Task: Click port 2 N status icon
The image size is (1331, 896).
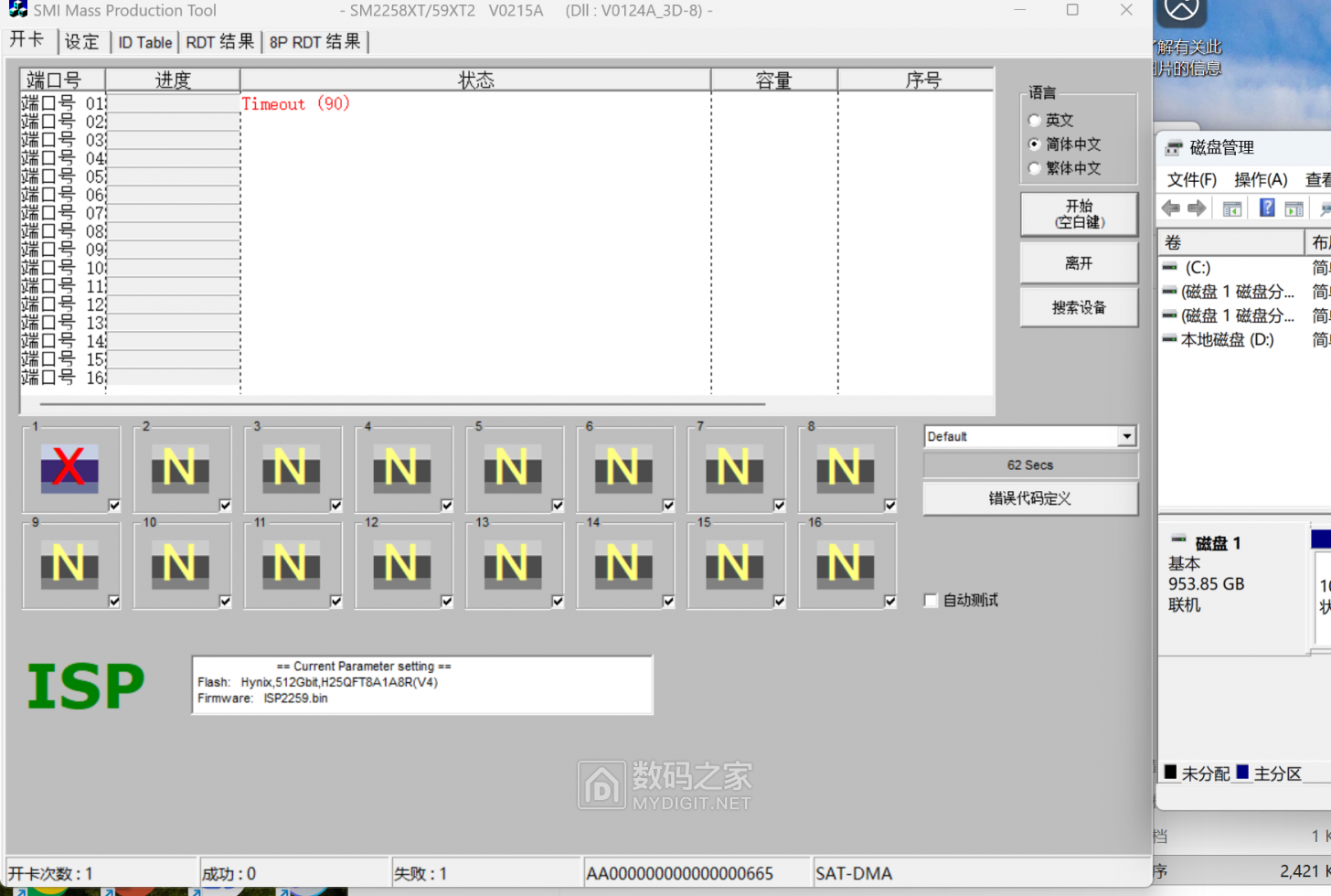Action: [x=180, y=467]
